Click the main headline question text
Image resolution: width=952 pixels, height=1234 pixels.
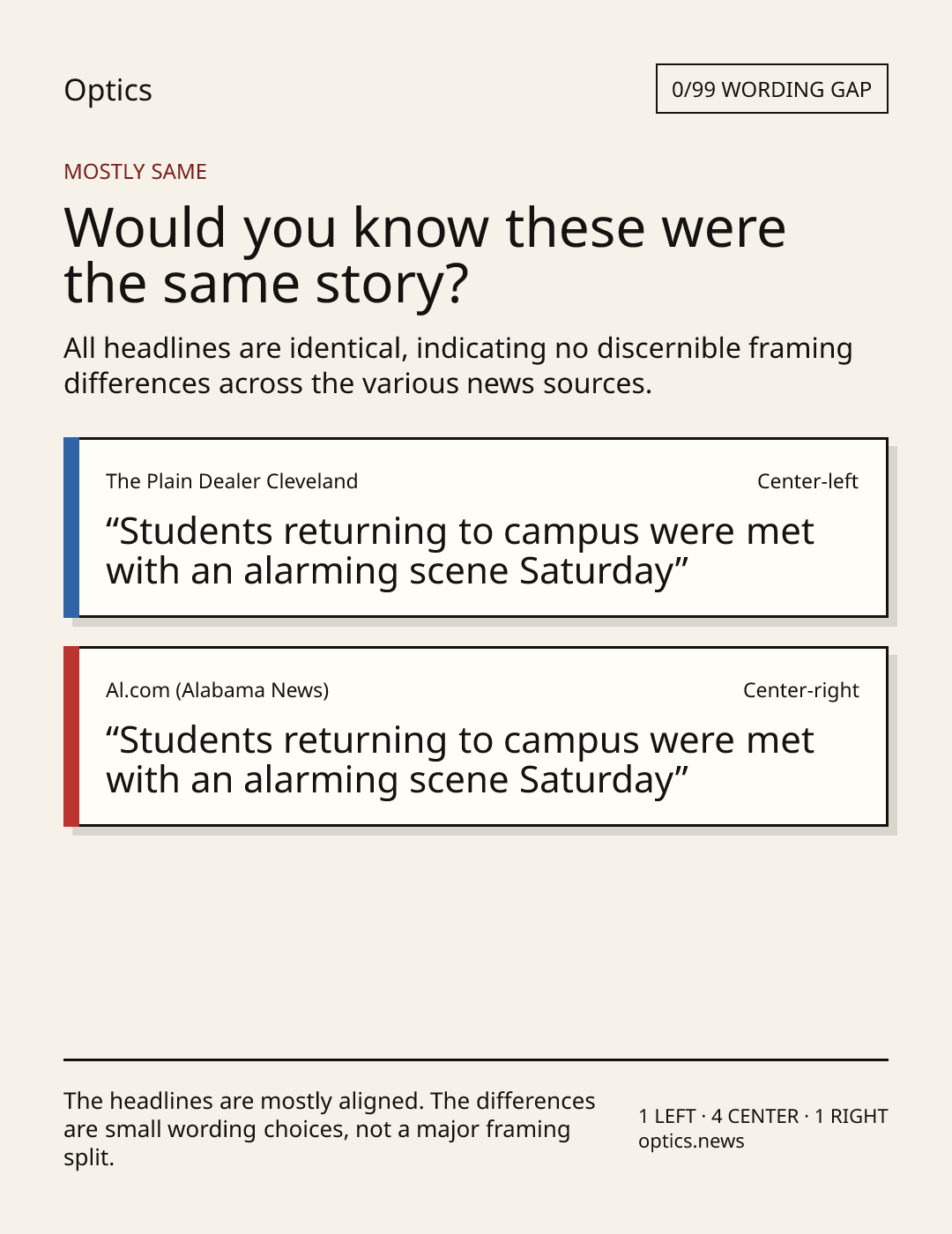tap(425, 256)
